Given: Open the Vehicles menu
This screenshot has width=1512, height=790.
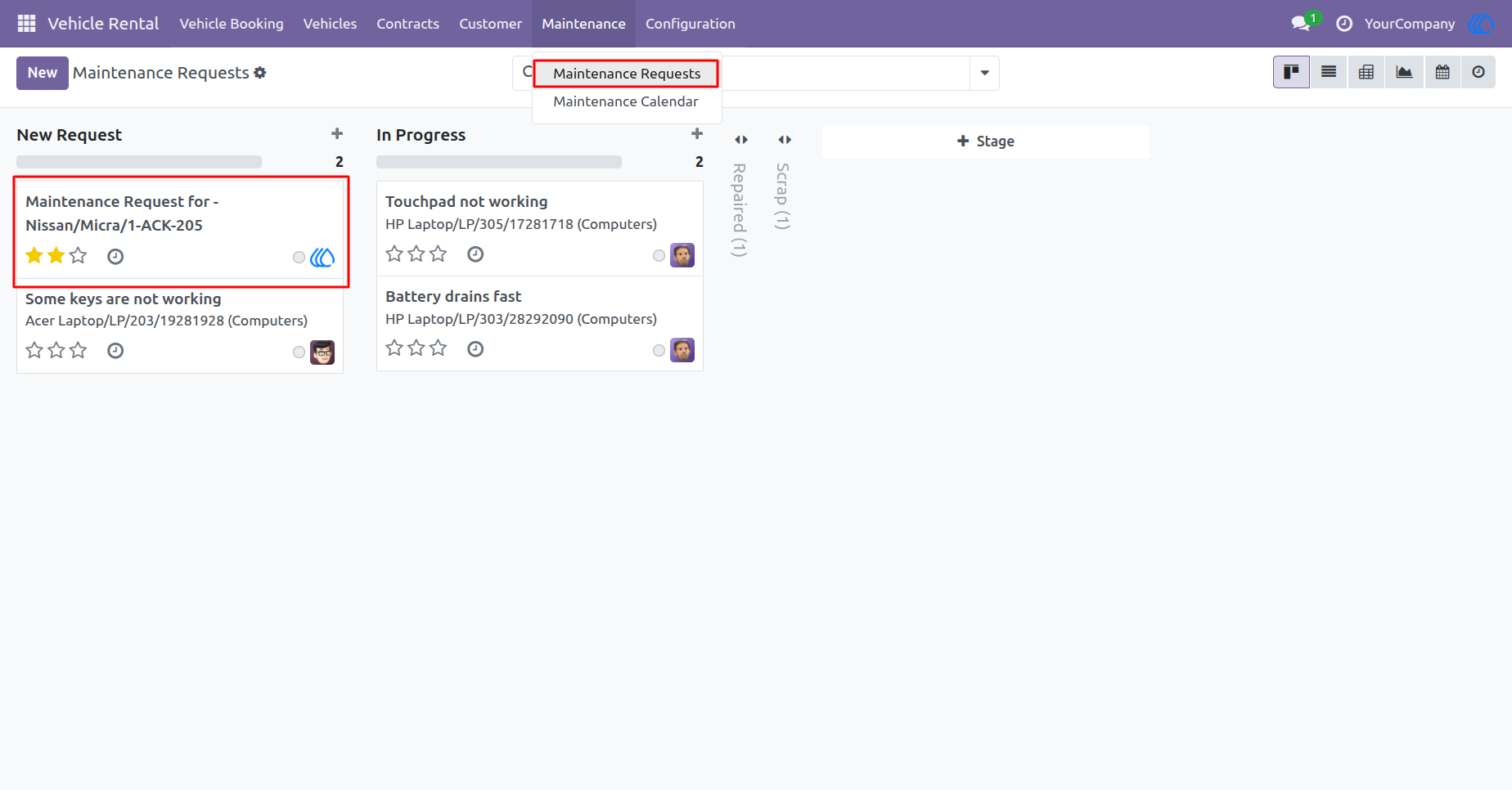Looking at the screenshot, I should 330,24.
